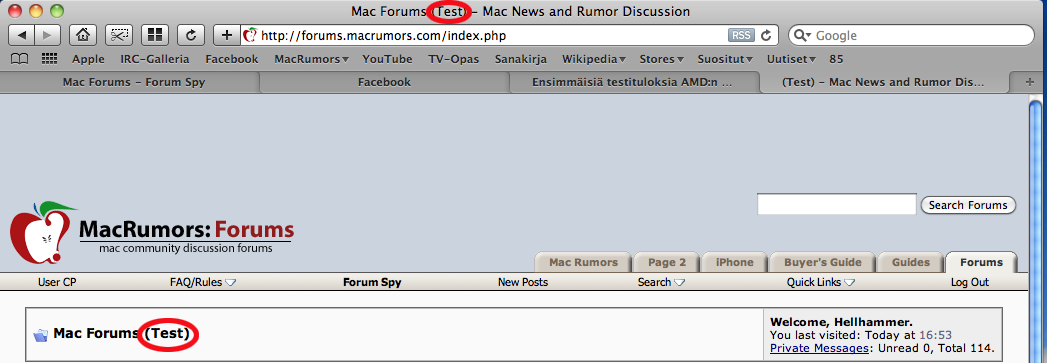1047x363 pixels.
Task: Open Top Sites from bookmarks bar grid icon
Action: point(49,59)
